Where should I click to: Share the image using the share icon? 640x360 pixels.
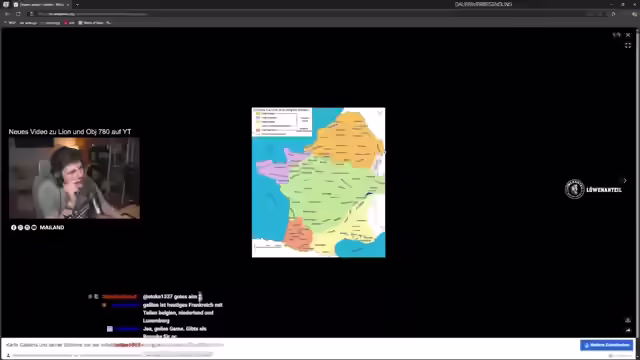coord(628,330)
